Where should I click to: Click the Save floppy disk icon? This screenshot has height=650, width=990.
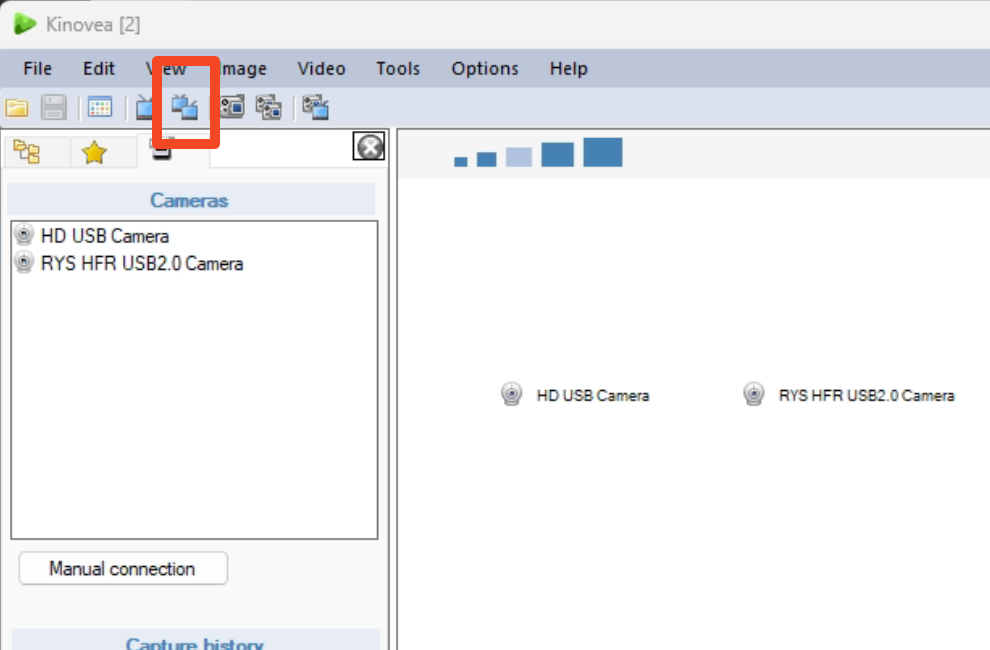point(53,108)
